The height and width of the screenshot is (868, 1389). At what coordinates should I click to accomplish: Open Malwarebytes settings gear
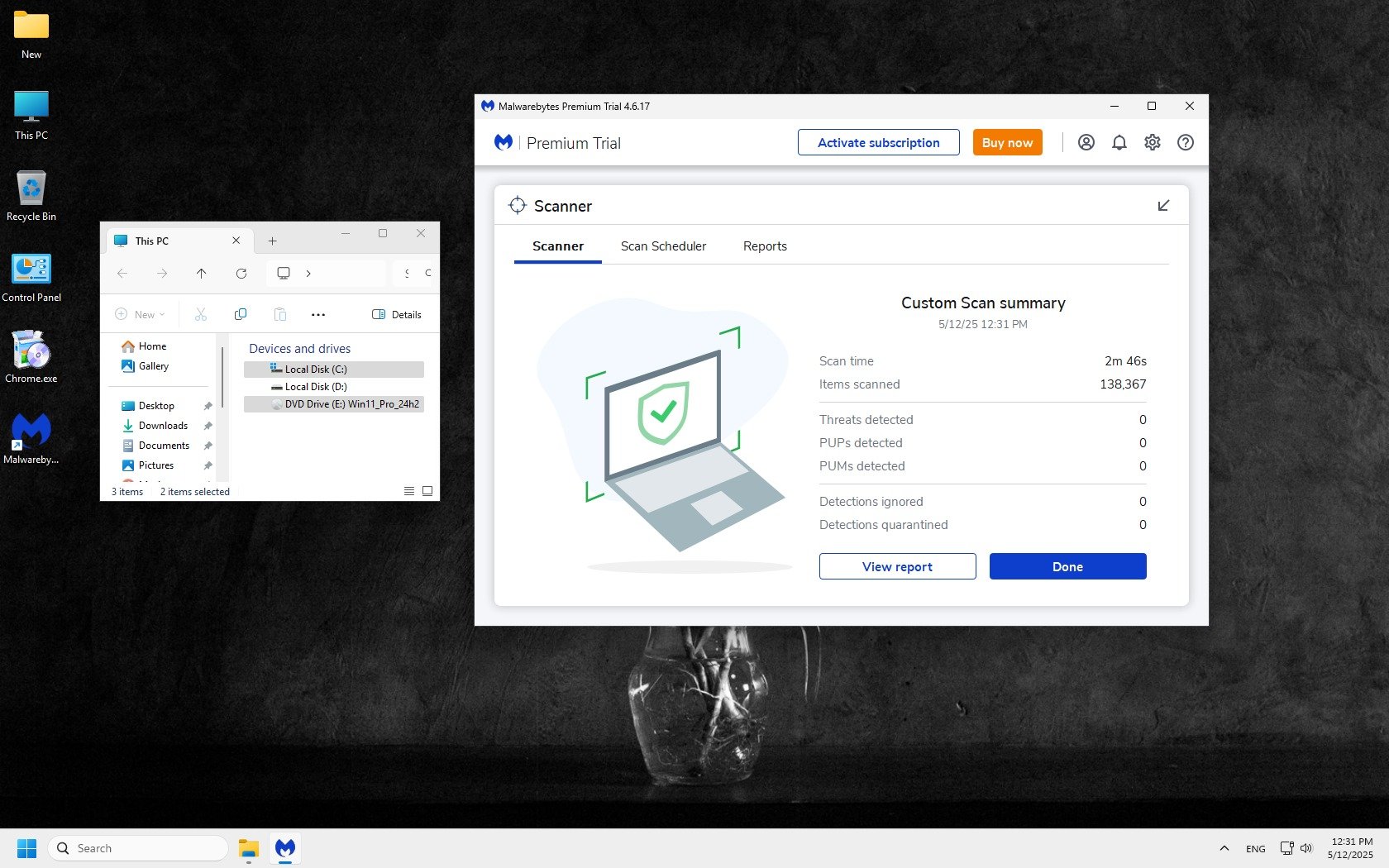point(1152,142)
